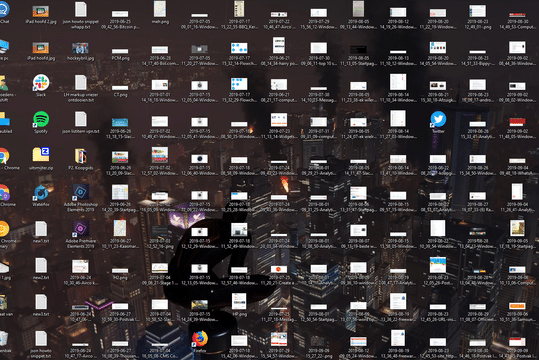
Task: Select the 2019-08-23 12_49_01-.png file
Action: [477, 17]
